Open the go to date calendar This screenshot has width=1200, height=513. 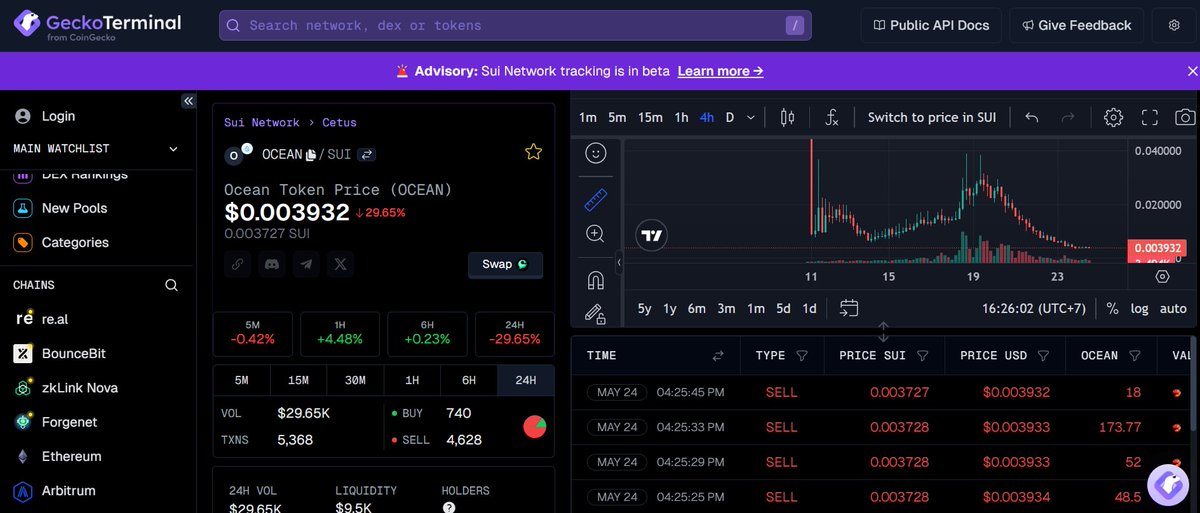tap(849, 308)
